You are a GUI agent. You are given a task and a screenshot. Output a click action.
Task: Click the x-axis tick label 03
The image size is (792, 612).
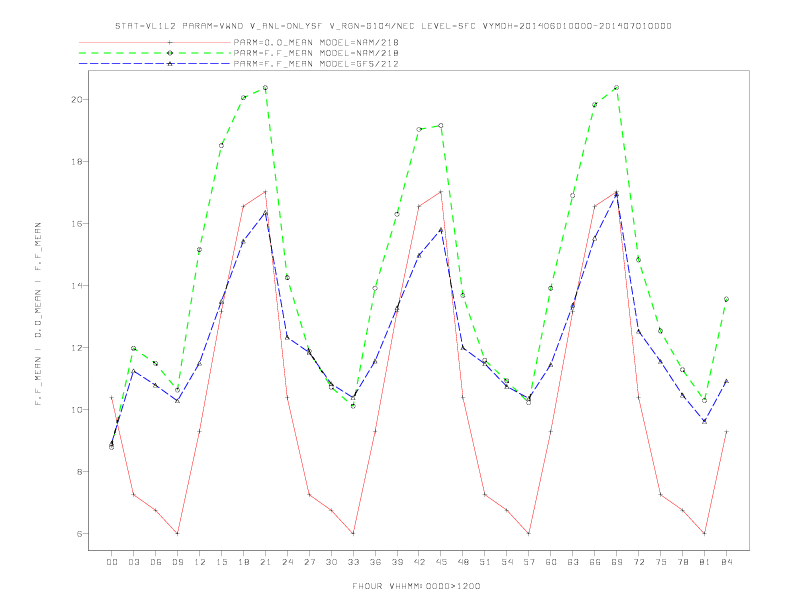(x=133, y=562)
